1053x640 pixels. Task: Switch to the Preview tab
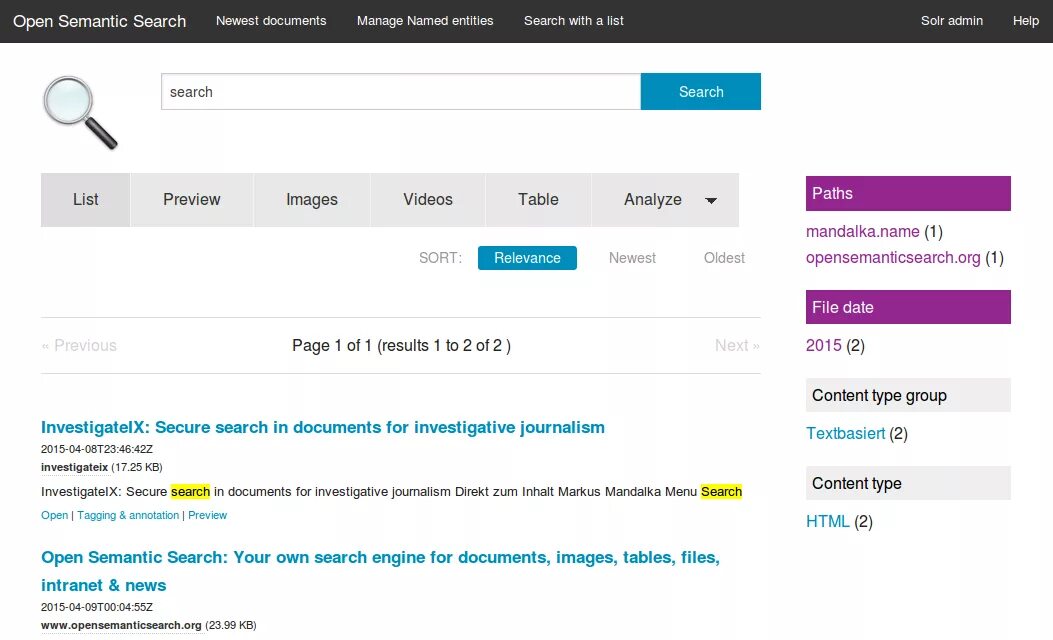tap(191, 199)
